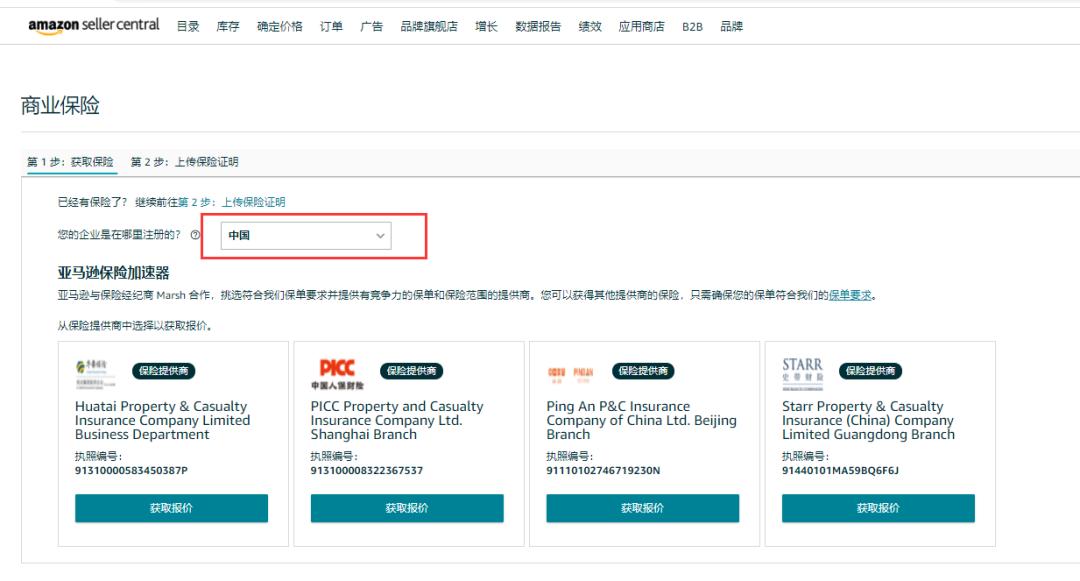
Task: Click the Amazon Seller Central logo
Action: tap(93, 26)
